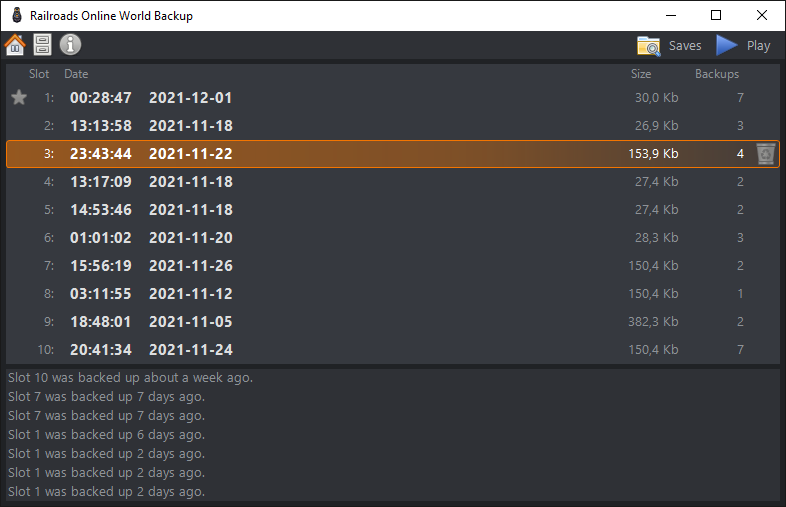Select slot 1 dated 2021-12-01
Screen dimensions: 786x507
392,98
